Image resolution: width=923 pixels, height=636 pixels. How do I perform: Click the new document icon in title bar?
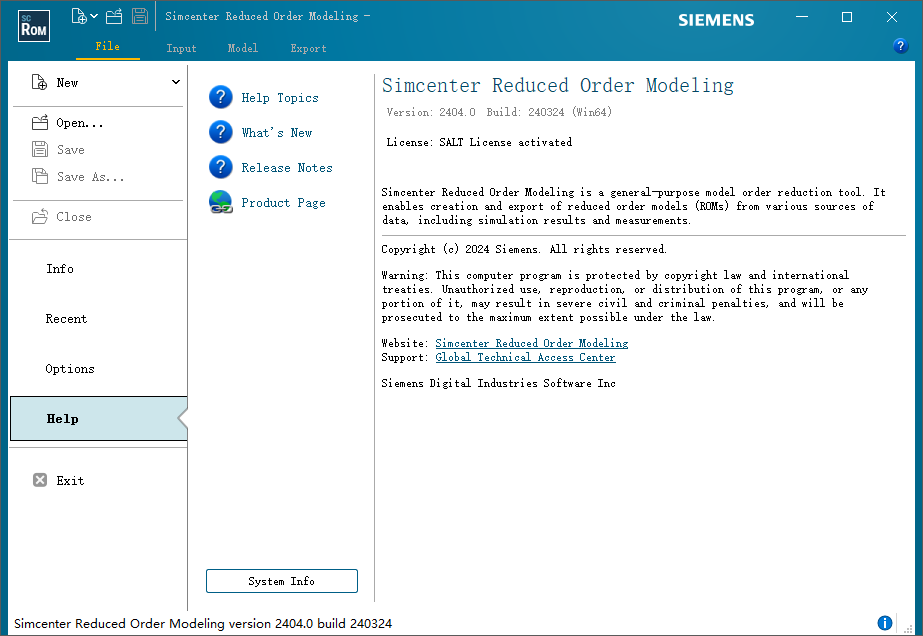(78, 16)
